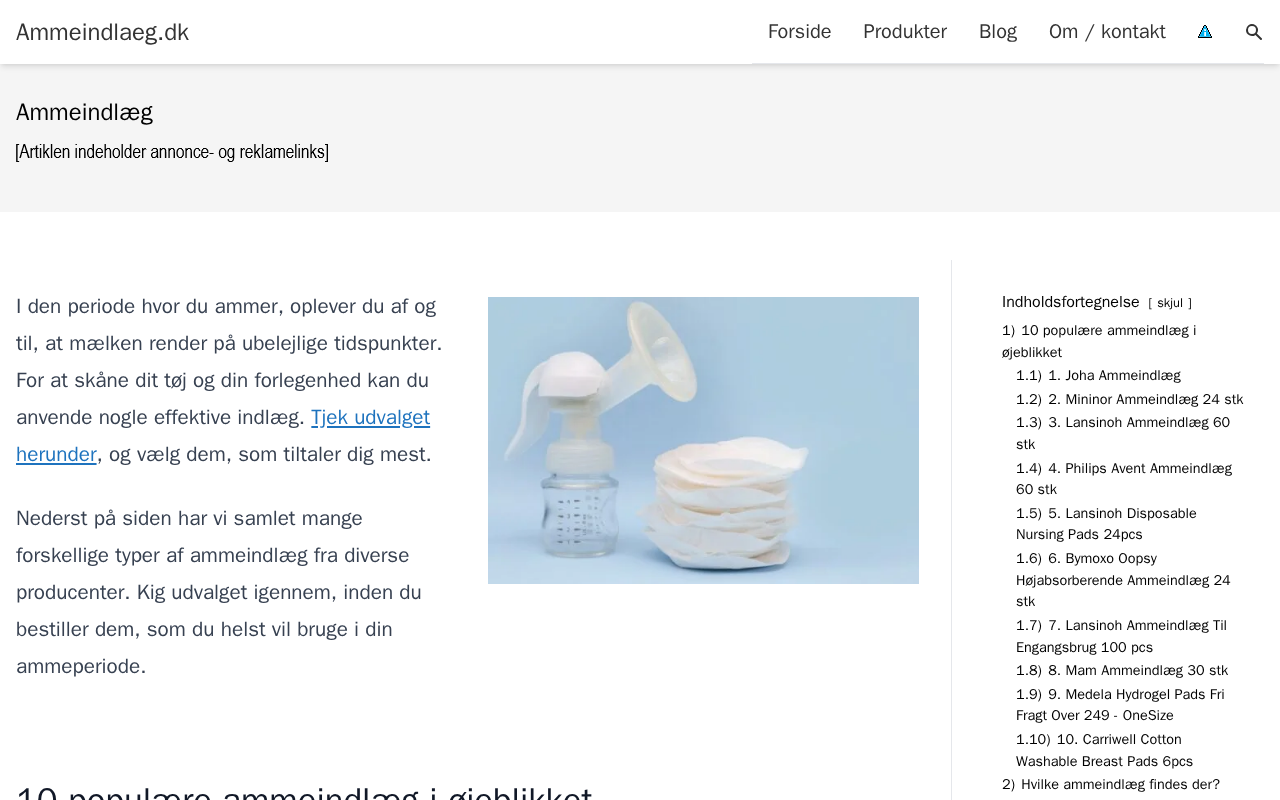Screen dimensions: 1280x800
Task: Click the breast pump and pads image
Action: 703,440
